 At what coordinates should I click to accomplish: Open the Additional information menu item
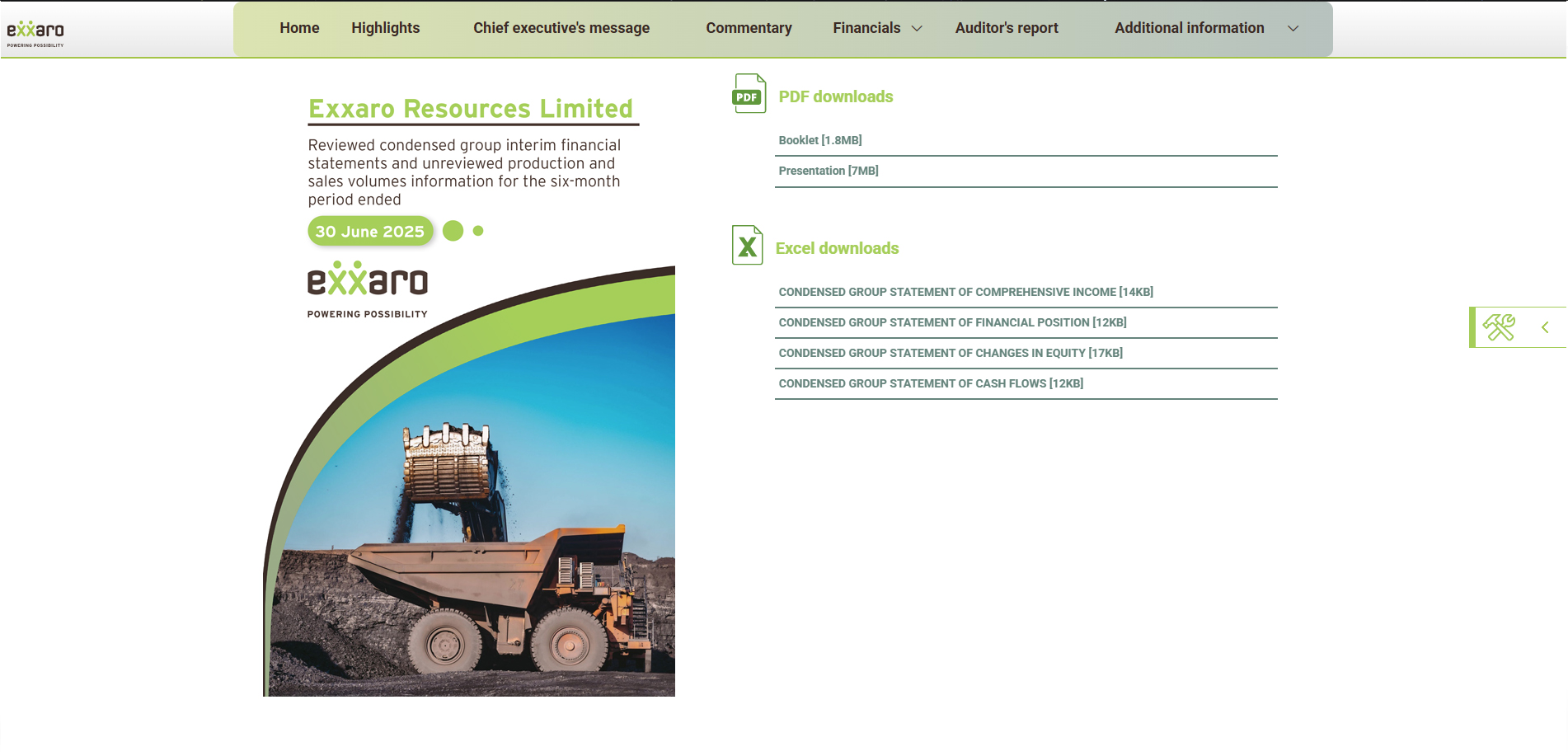click(x=1190, y=28)
